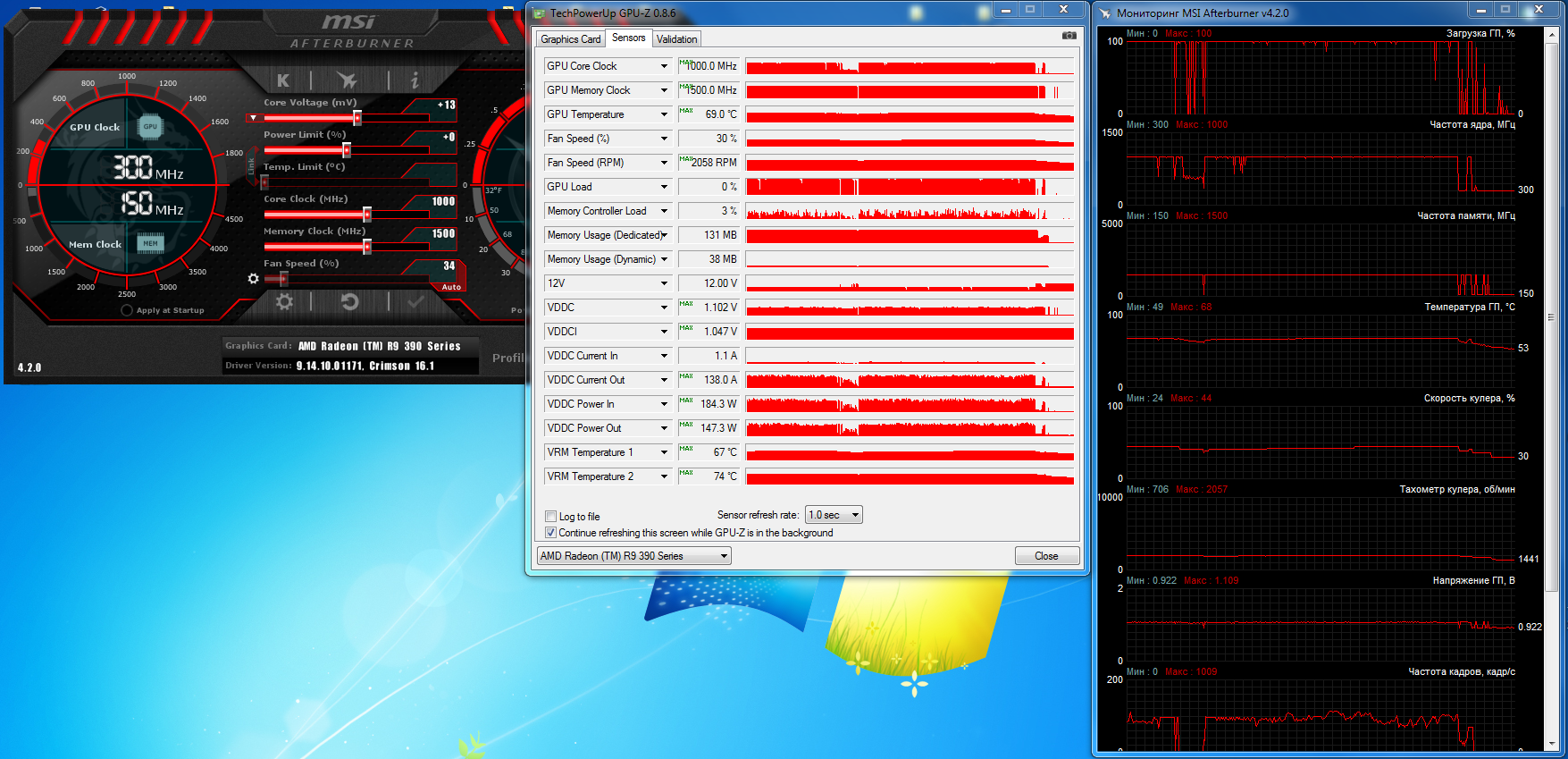Click the Memory Usage (Dedicated) value 131 MB

tap(709, 235)
